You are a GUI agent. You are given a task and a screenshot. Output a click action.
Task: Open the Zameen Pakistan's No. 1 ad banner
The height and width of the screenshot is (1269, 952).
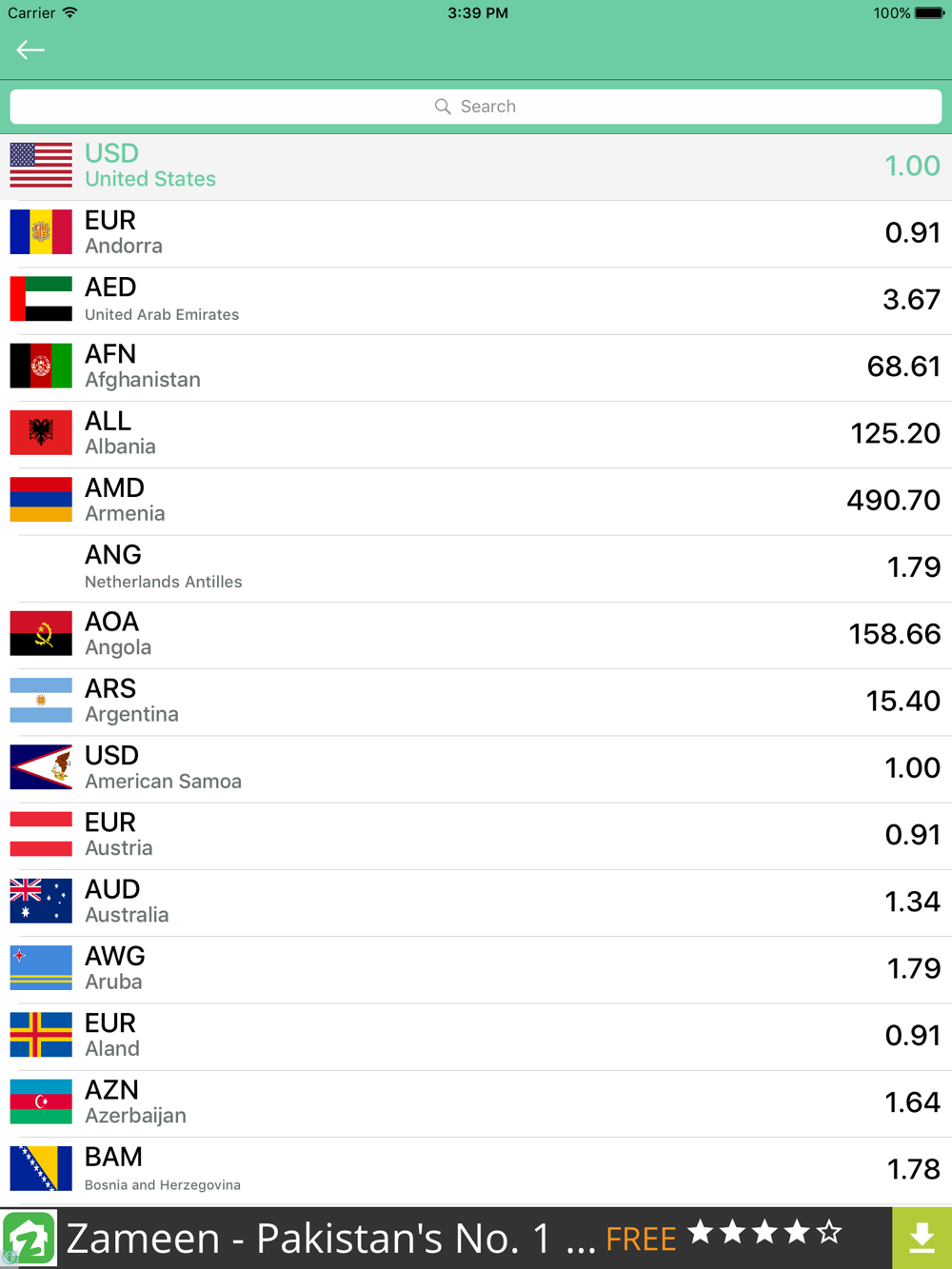click(x=446, y=1238)
